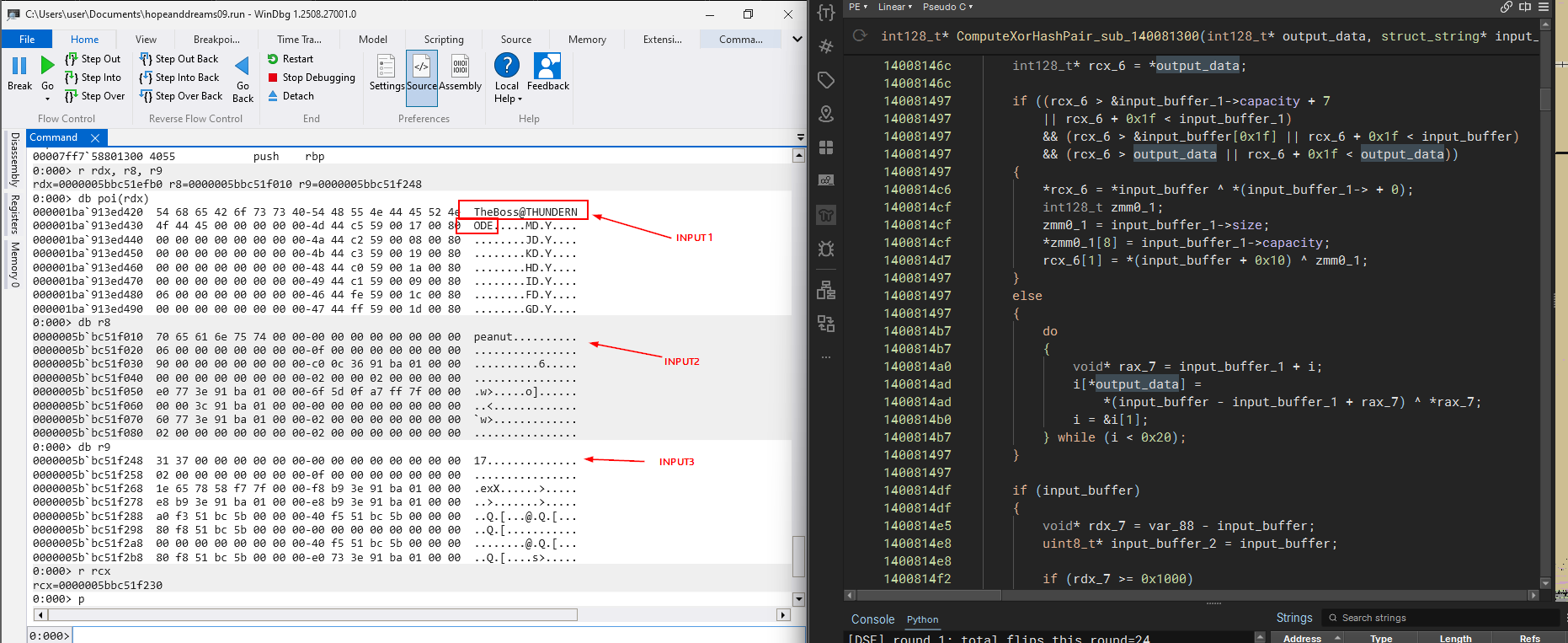Click the Stop Debugging red square
Viewport: 1568px width, 643px height.
point(273,78)
